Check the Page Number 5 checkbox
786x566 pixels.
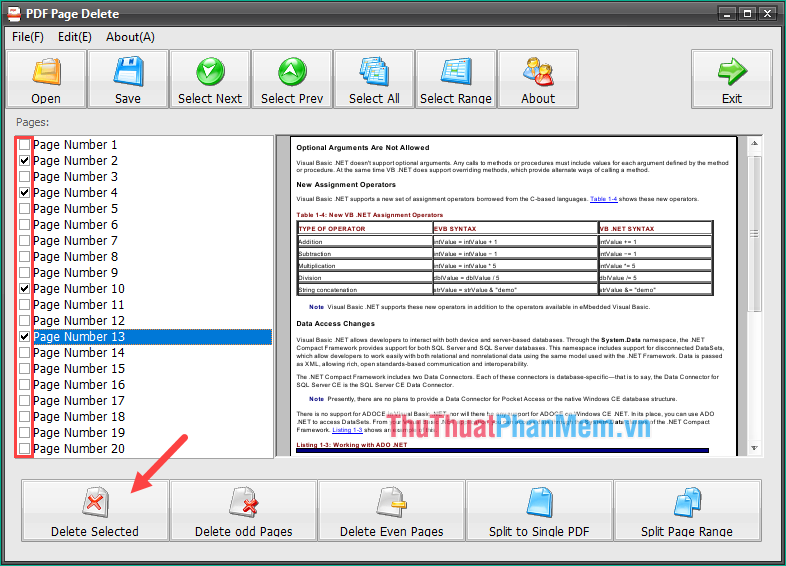24,209
